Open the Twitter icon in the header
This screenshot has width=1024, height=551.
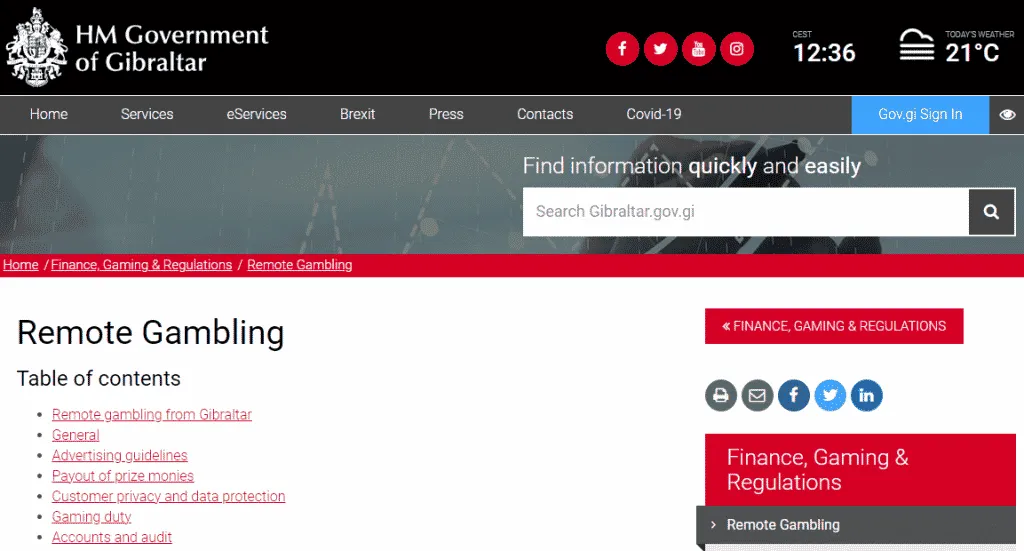pyautogui.click(x=660, y=48)
